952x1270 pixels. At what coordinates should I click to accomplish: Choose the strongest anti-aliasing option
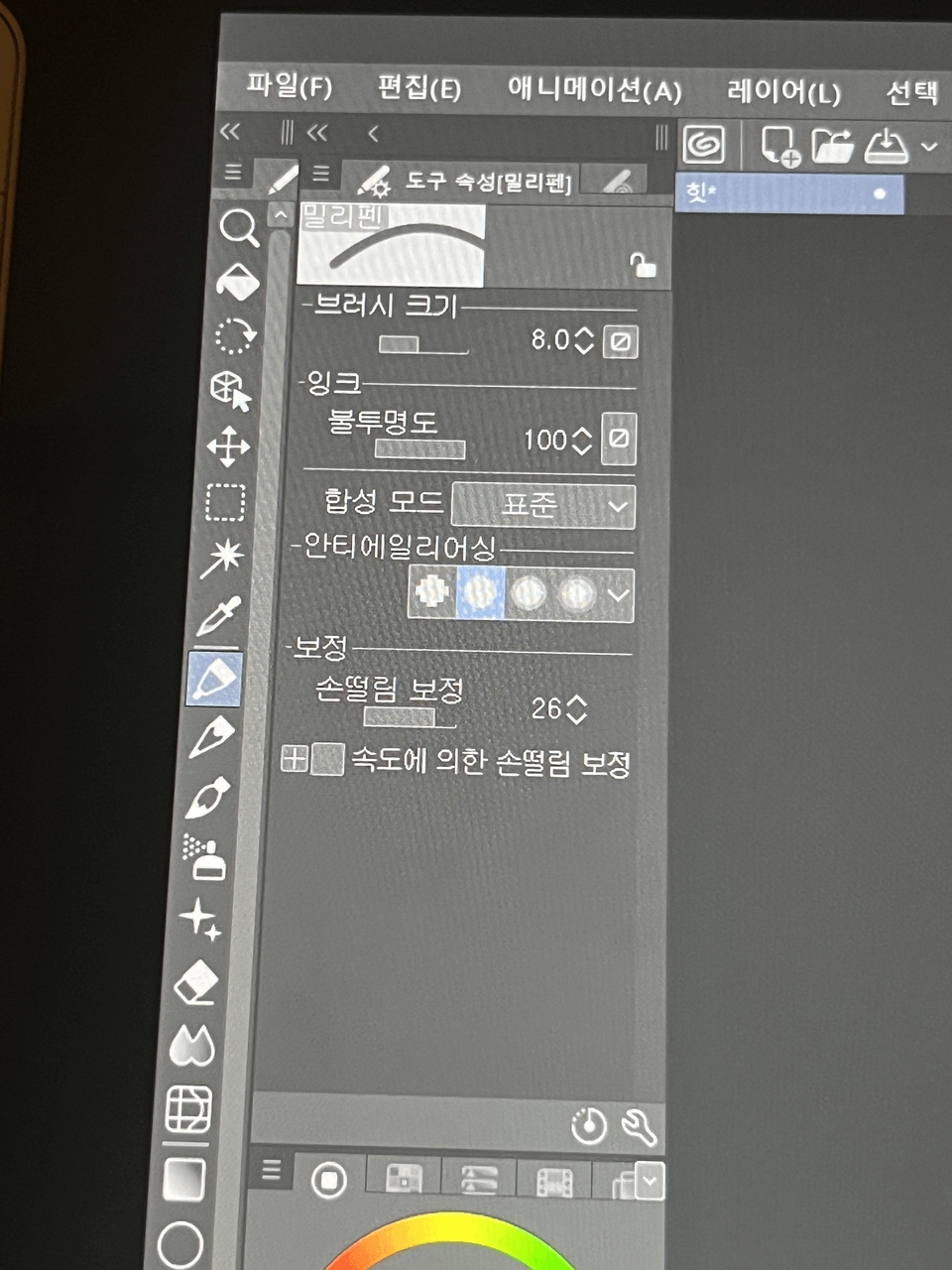(x=576, y=594)
